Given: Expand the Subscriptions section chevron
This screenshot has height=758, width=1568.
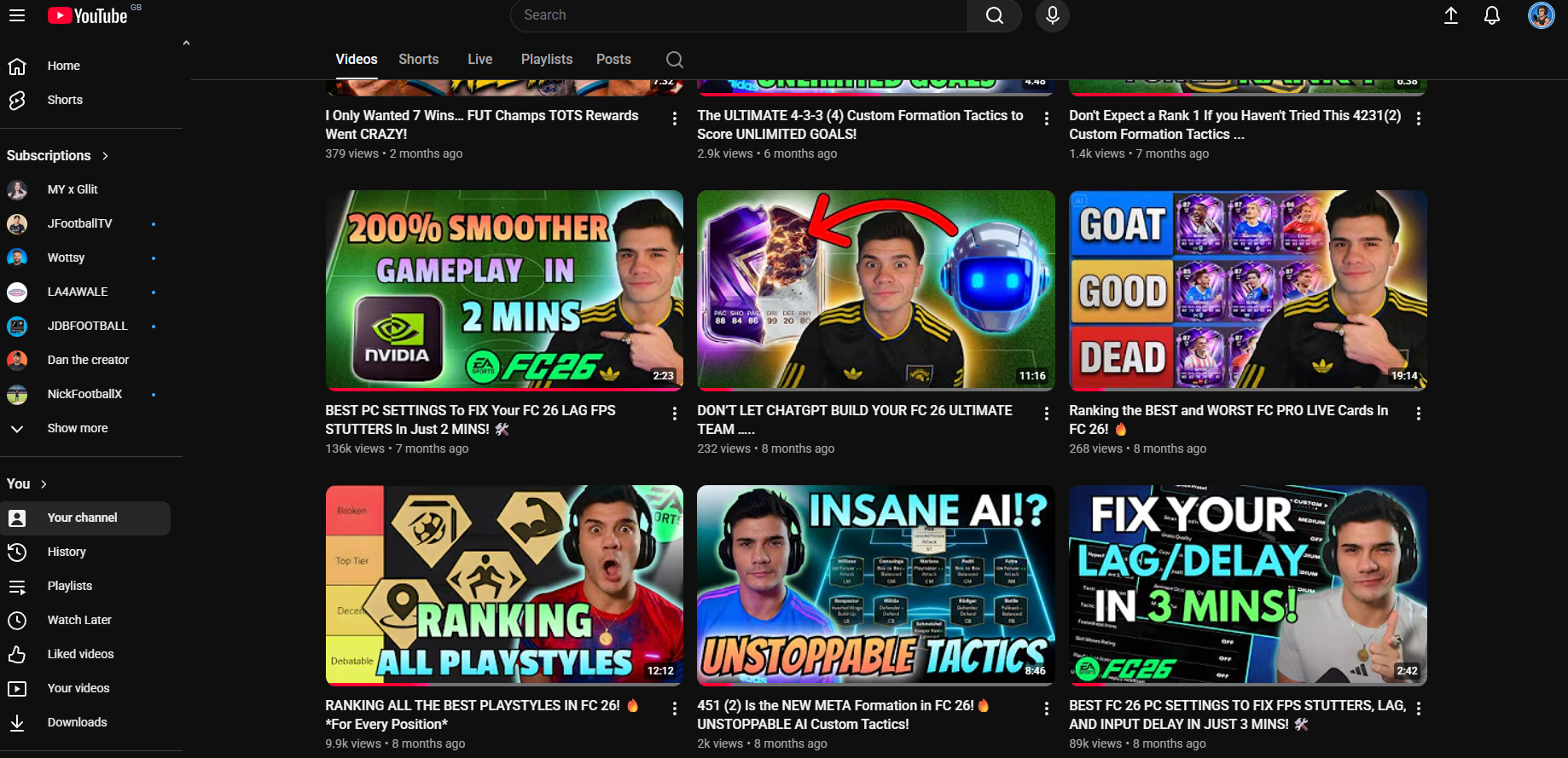Looking at the screenshot, I should [x=105, y=156].
